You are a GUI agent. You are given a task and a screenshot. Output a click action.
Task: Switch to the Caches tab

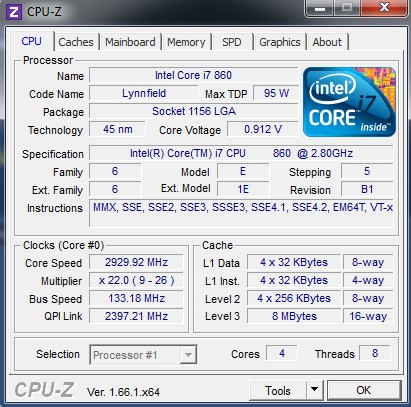(x=76, y=42)
